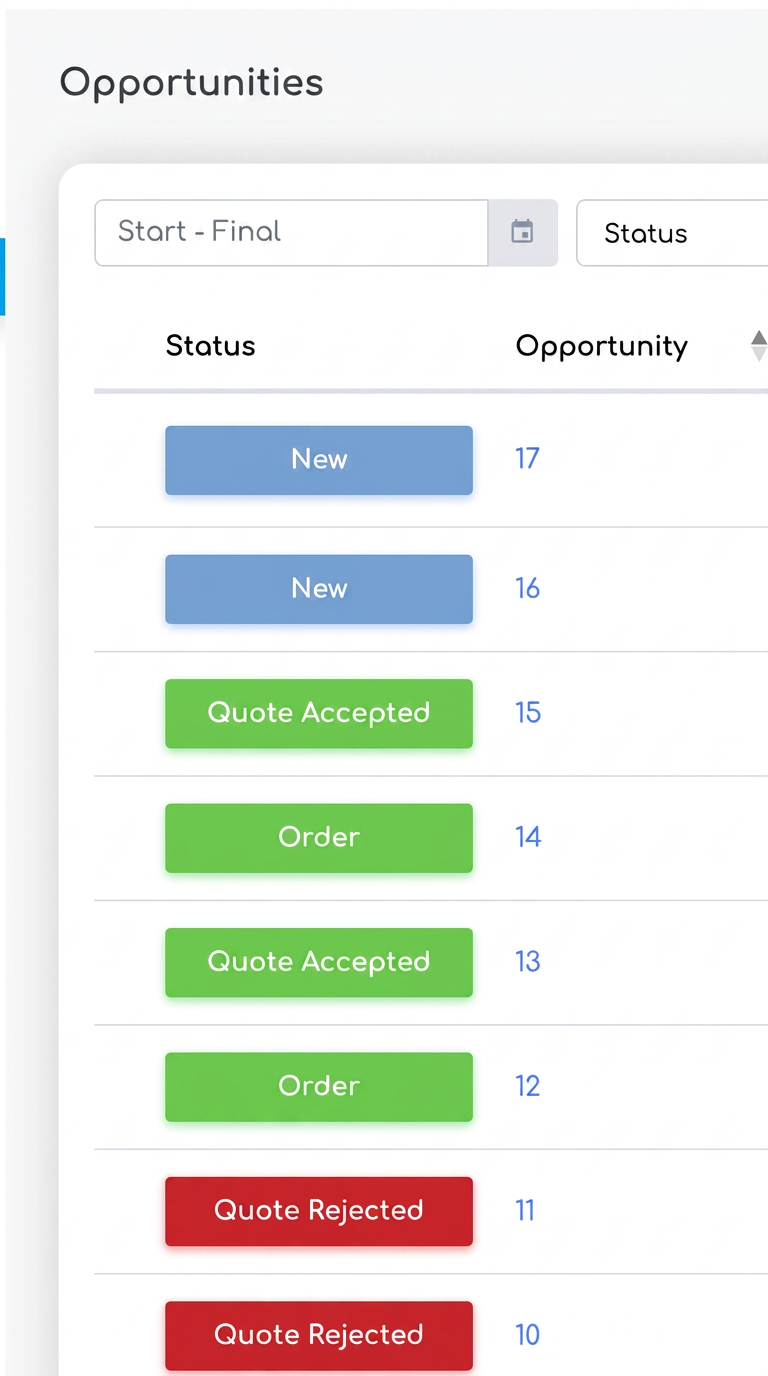Click the Start - Final date field
The width and height of the screenshot is (768, 1376).
click(291, 232)
